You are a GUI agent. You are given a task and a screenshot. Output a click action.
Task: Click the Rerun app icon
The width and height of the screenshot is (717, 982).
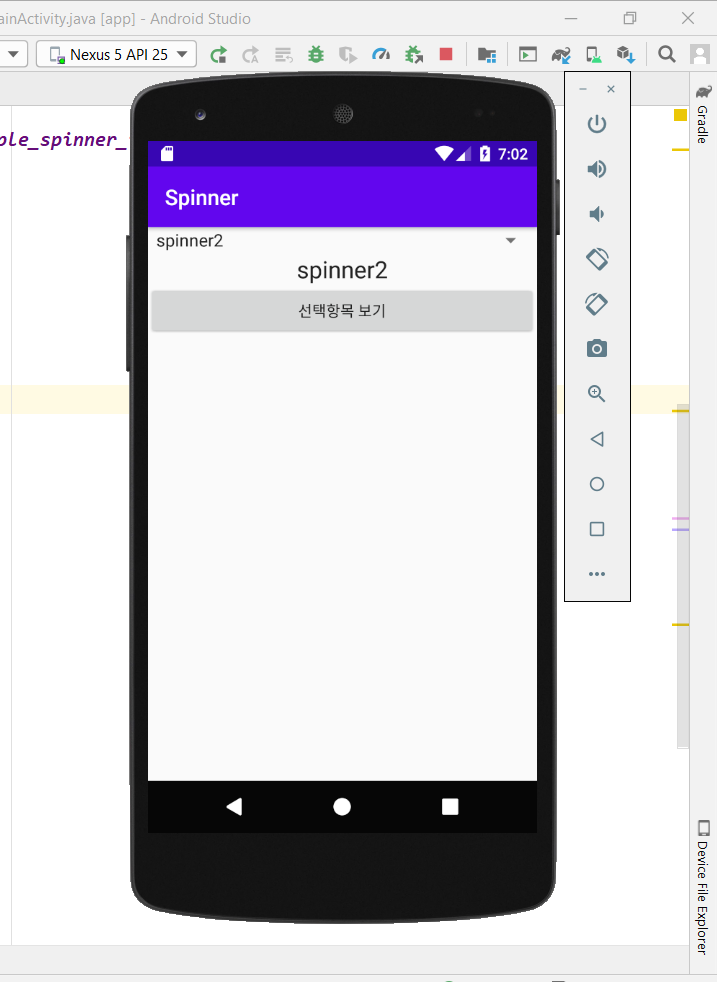point(219,55)
